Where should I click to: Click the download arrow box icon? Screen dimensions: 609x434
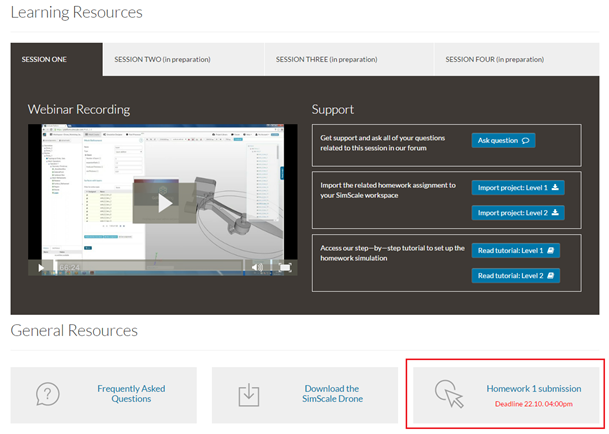(249, 395)
